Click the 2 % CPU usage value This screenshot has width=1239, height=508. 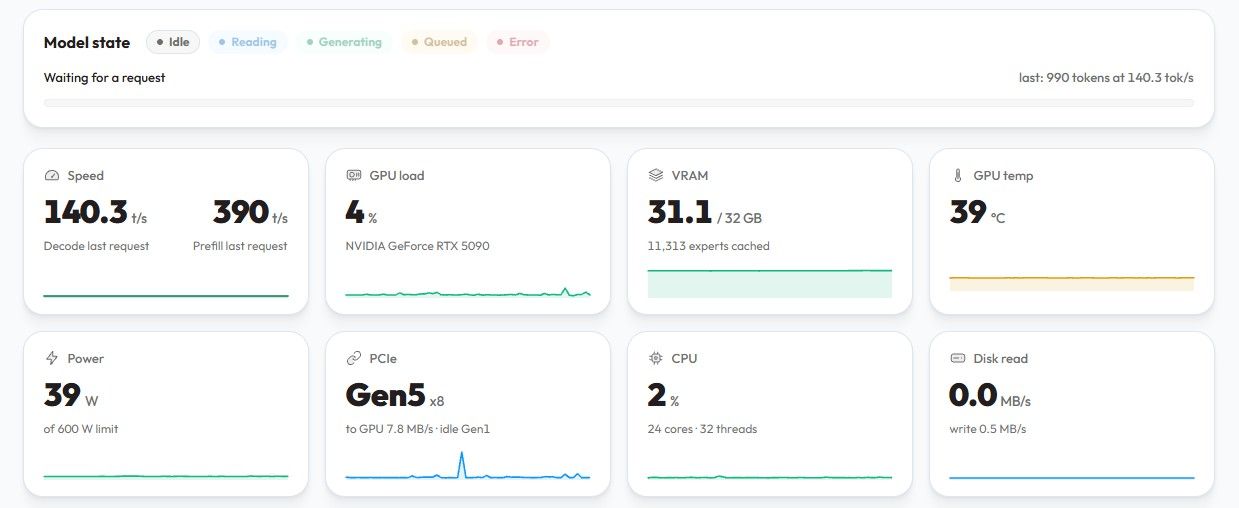pos(664,396)
